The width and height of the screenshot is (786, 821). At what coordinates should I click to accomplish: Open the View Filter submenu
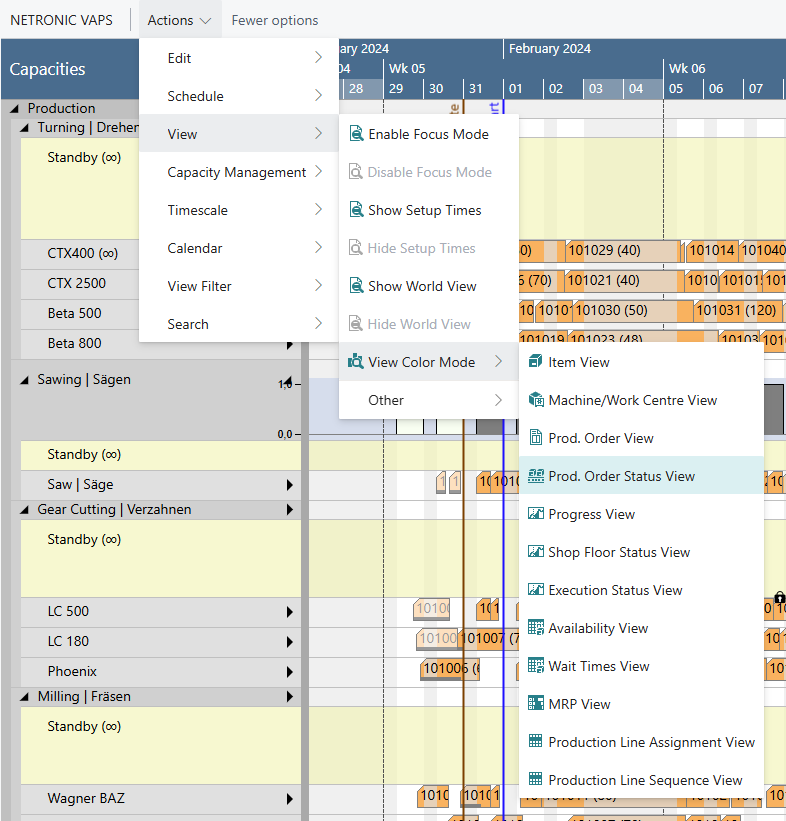click(239, 286)
